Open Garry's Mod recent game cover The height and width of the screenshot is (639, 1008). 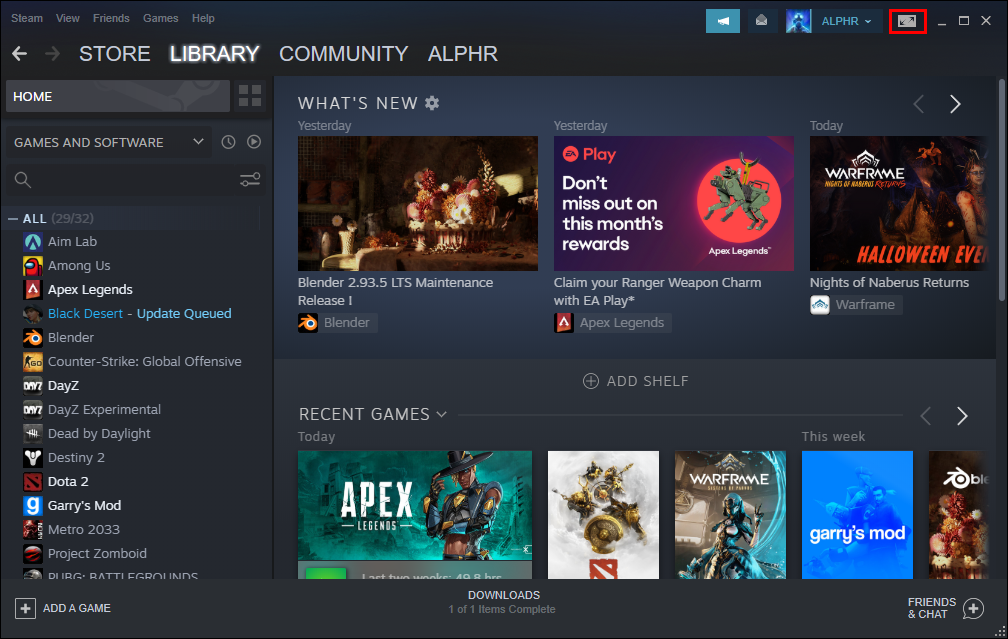857,515
